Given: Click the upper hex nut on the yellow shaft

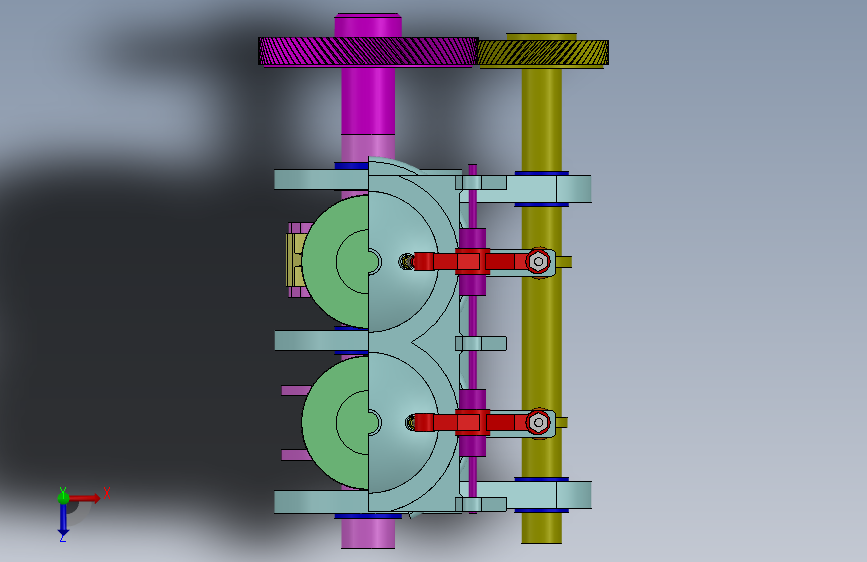Looking at the screenshot, I should (538, 261).
